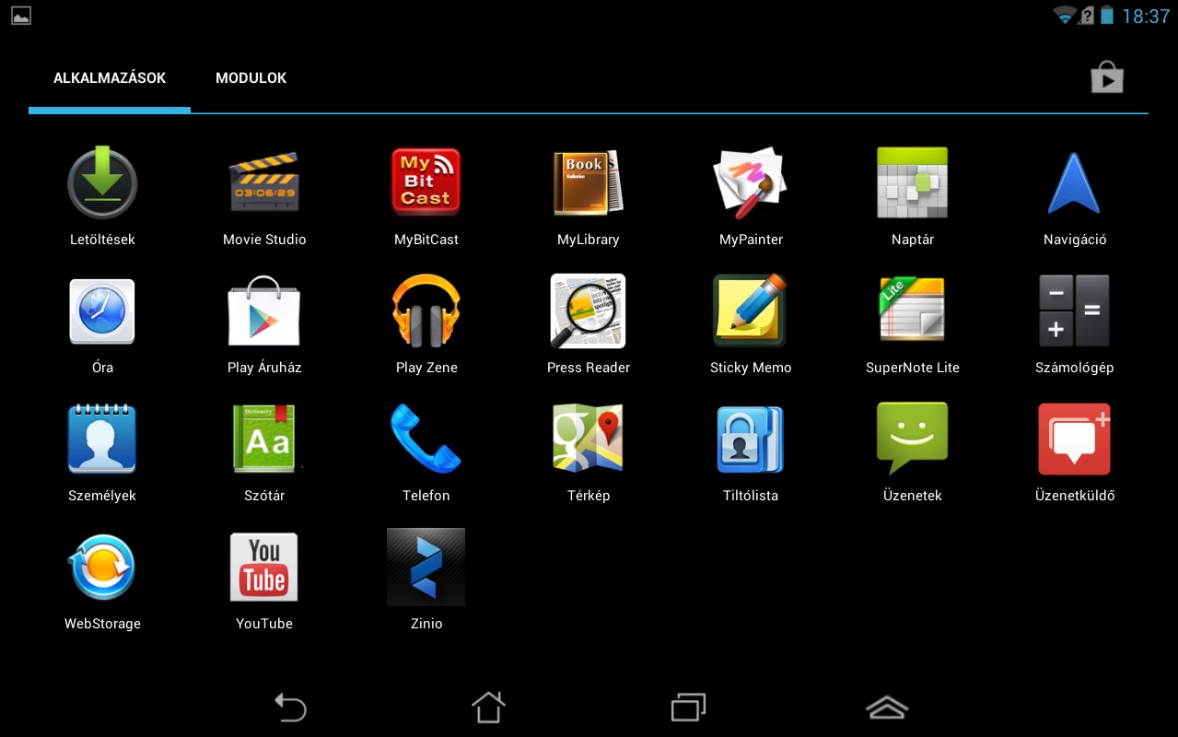Image resolution: width=1178 pixels, height=737 pixels.
Task: Open the Play Store shortcut in the header
Action: pos(1107,77)
